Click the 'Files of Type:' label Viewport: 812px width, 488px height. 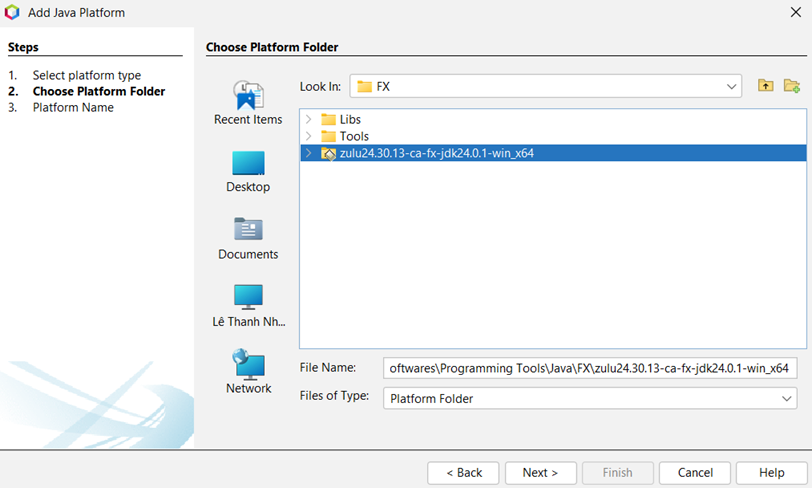[x=334, y=396]
